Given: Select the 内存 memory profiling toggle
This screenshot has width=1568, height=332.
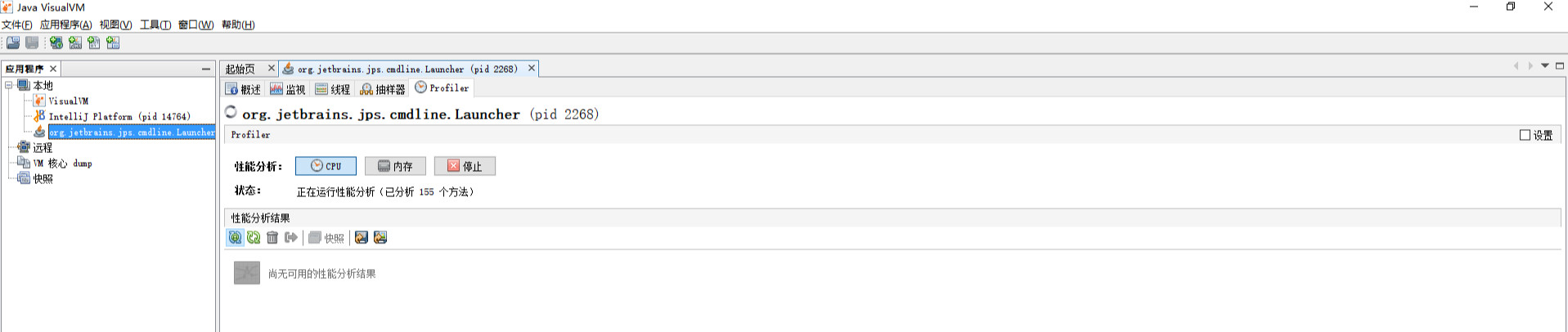Looking at the screenshot, I should tap(395, 166).
